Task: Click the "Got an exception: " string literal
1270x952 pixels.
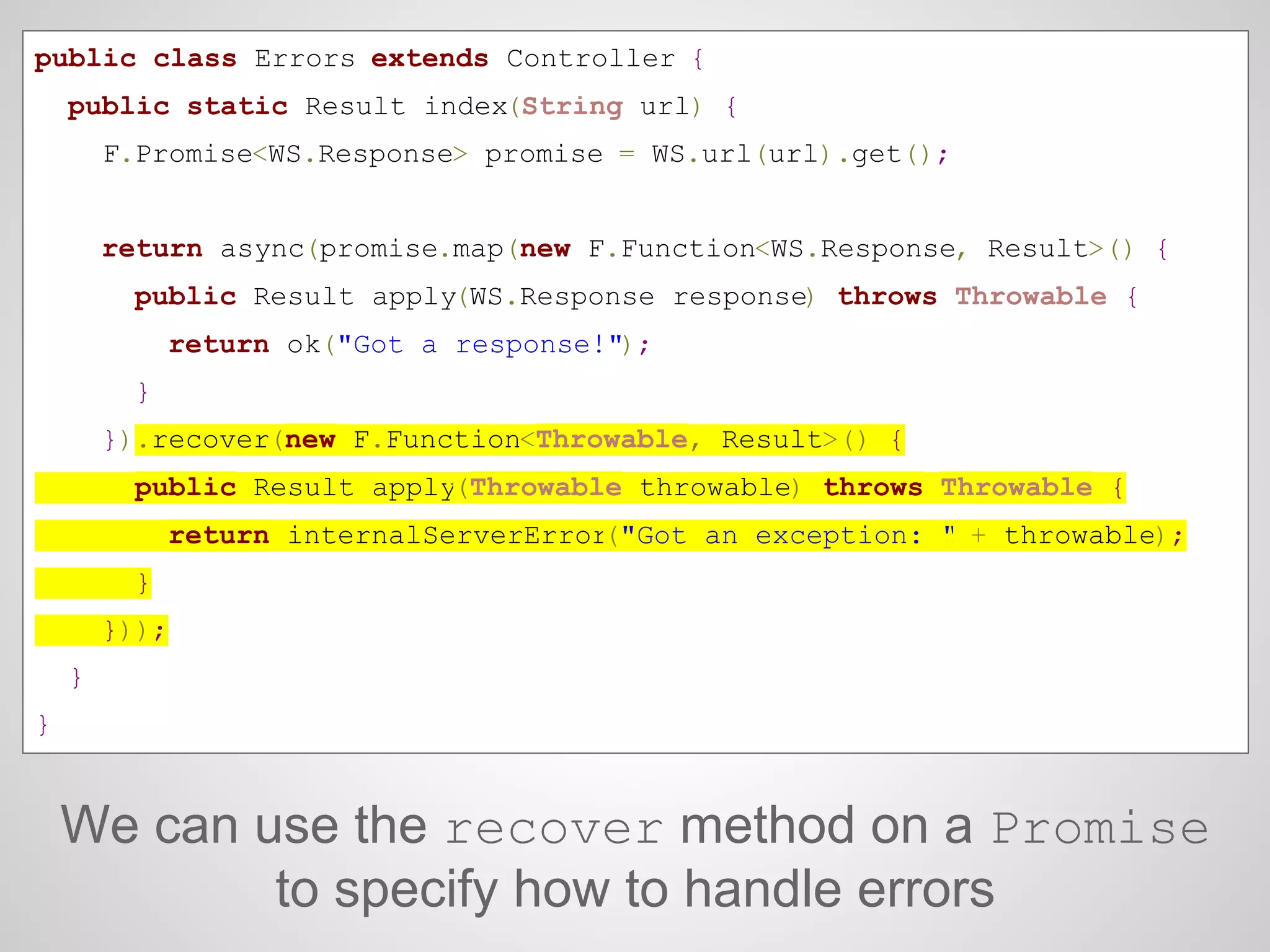Action: 788,535
